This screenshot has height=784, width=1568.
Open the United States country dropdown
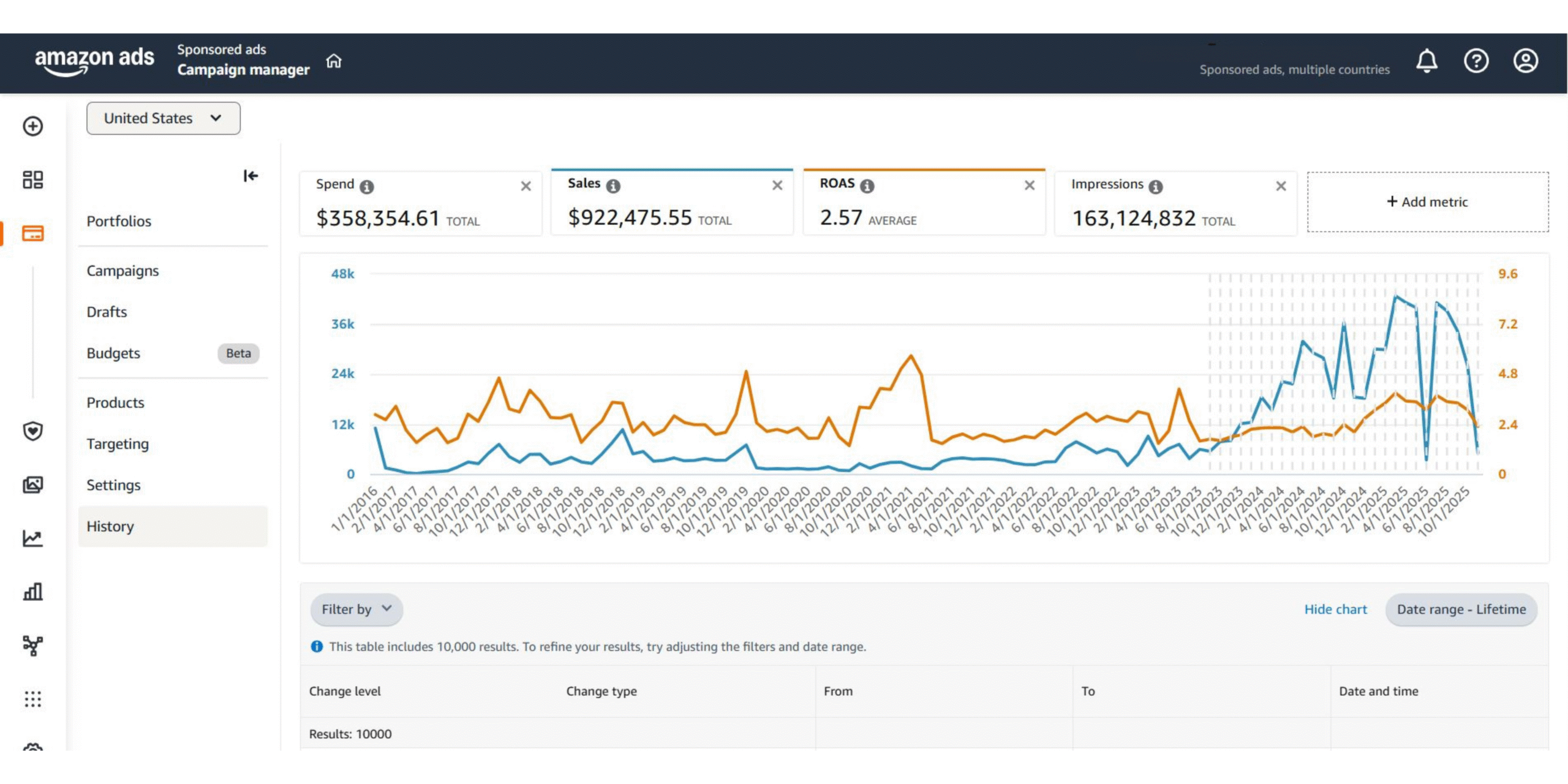(x=163, y=118)
